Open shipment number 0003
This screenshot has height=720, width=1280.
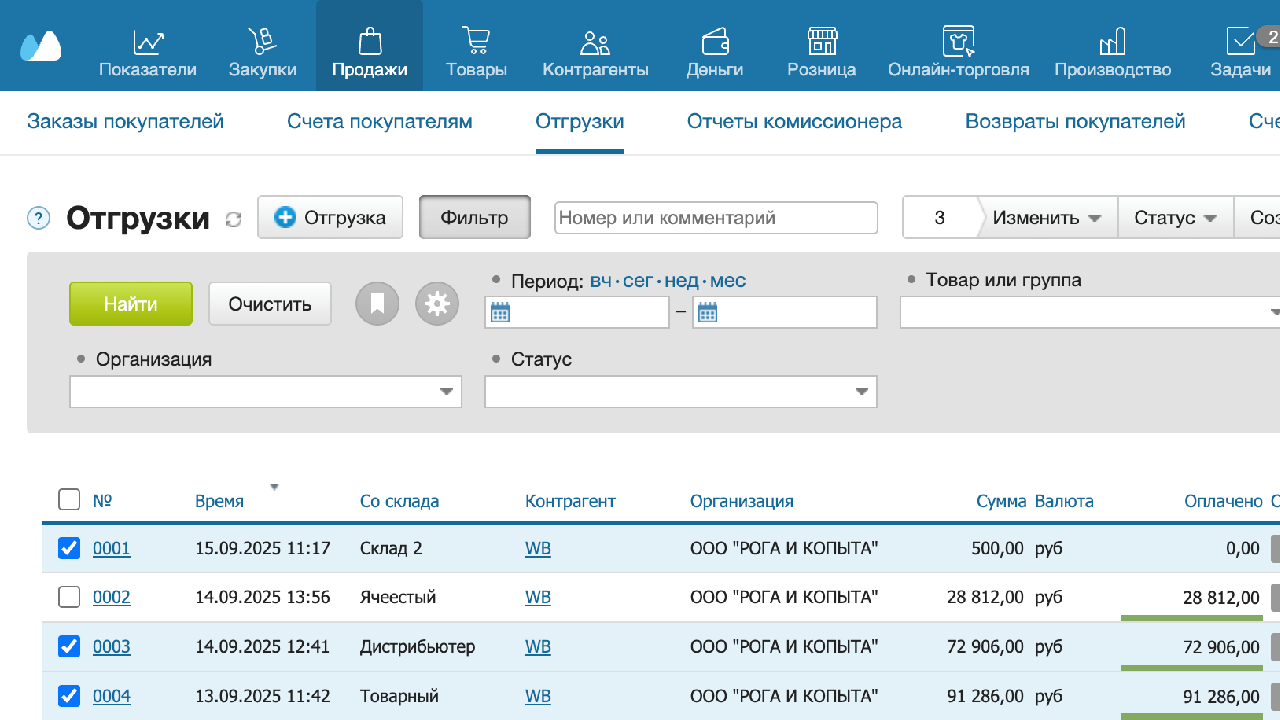tap(112, 646)
